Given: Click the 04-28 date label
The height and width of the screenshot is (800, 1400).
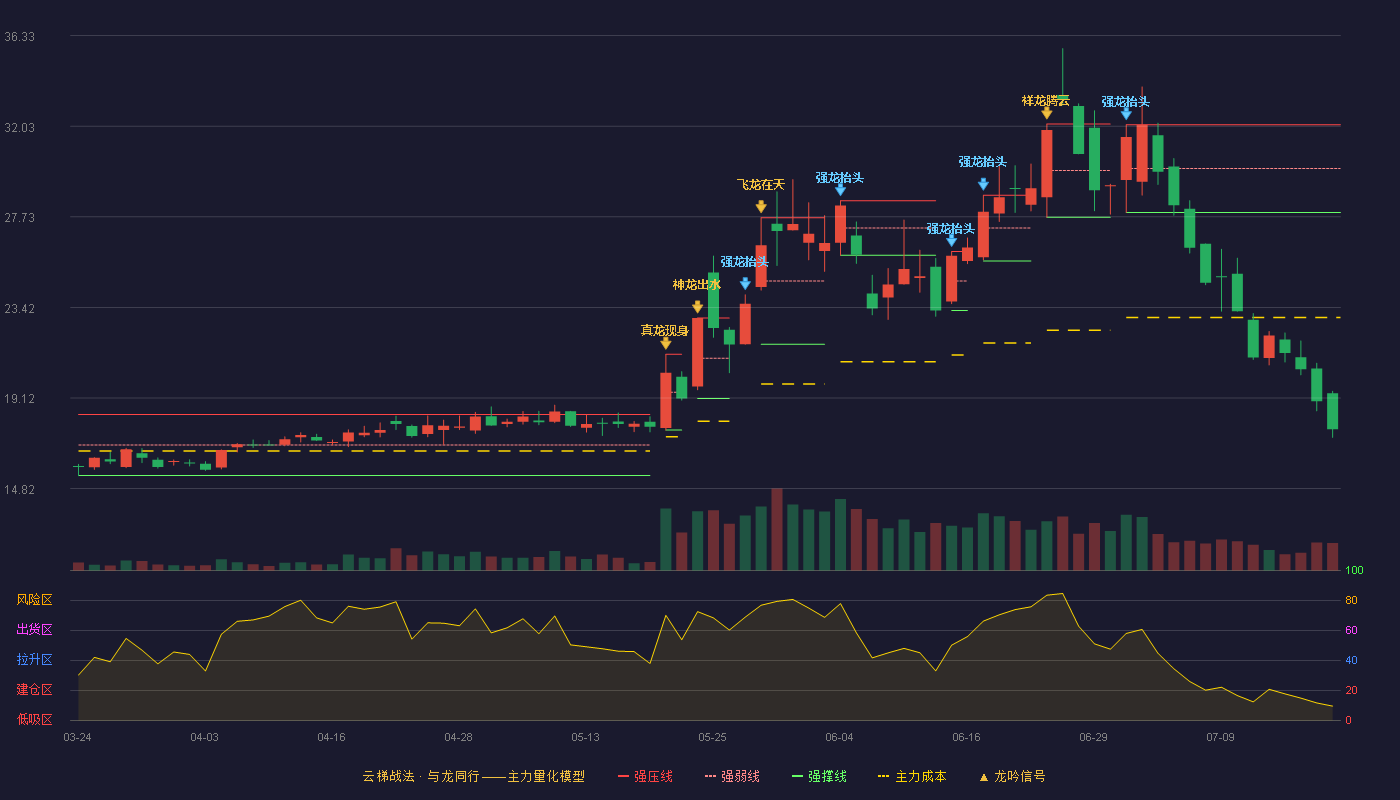Looking at the screenshot, I should coord(458,737).
